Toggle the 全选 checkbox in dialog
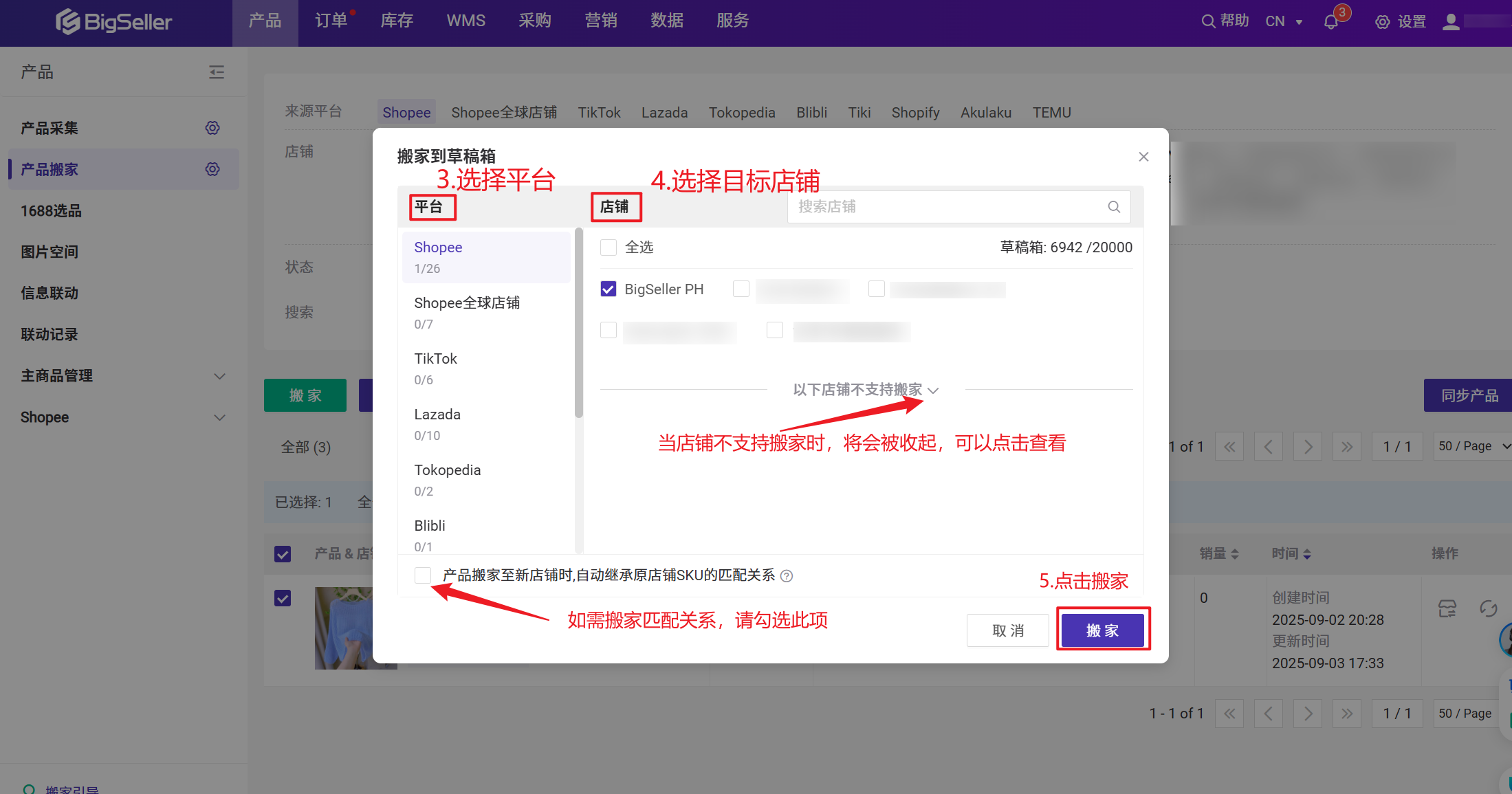Viewport: 1512px width, 794px height. (x=609, y=247)
